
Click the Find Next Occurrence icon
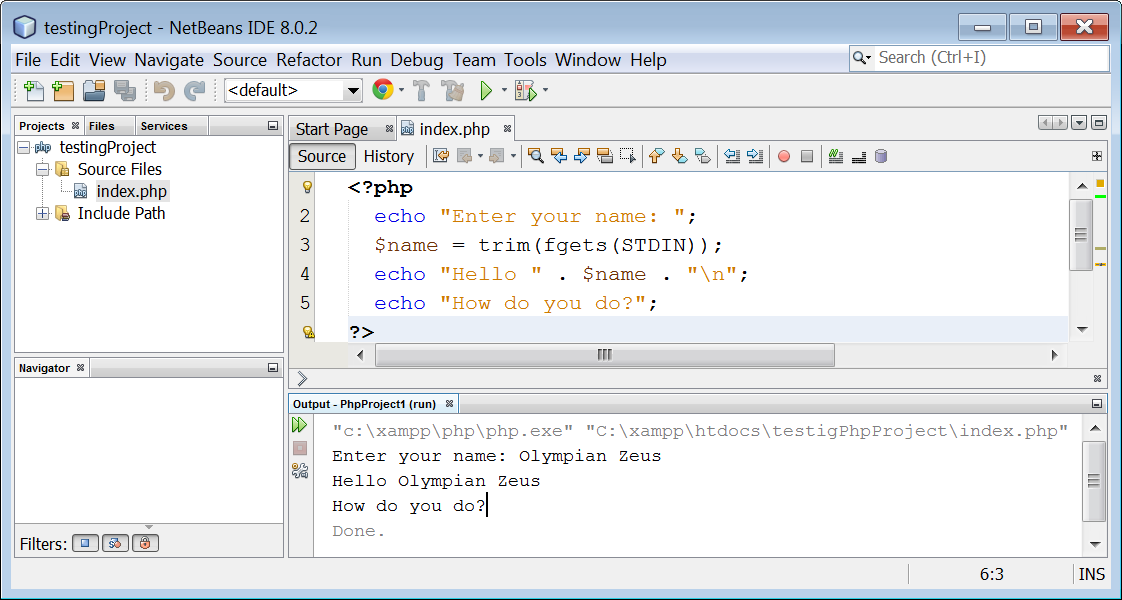click(x=582, y=156)
